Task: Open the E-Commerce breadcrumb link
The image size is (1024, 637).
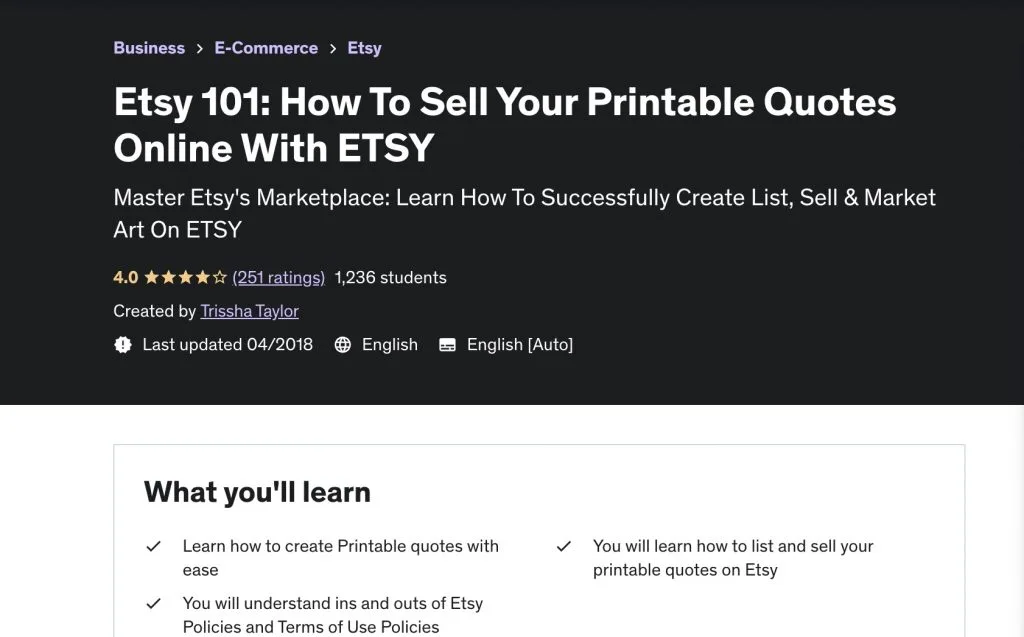Action: point(266,48)
